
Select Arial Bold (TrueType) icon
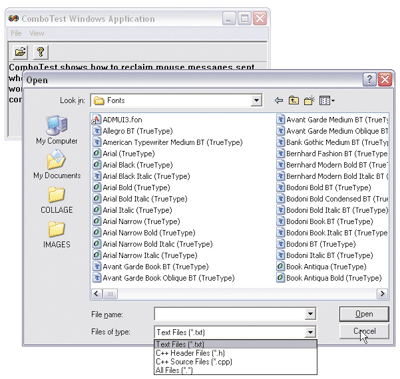tap(96, 187)
